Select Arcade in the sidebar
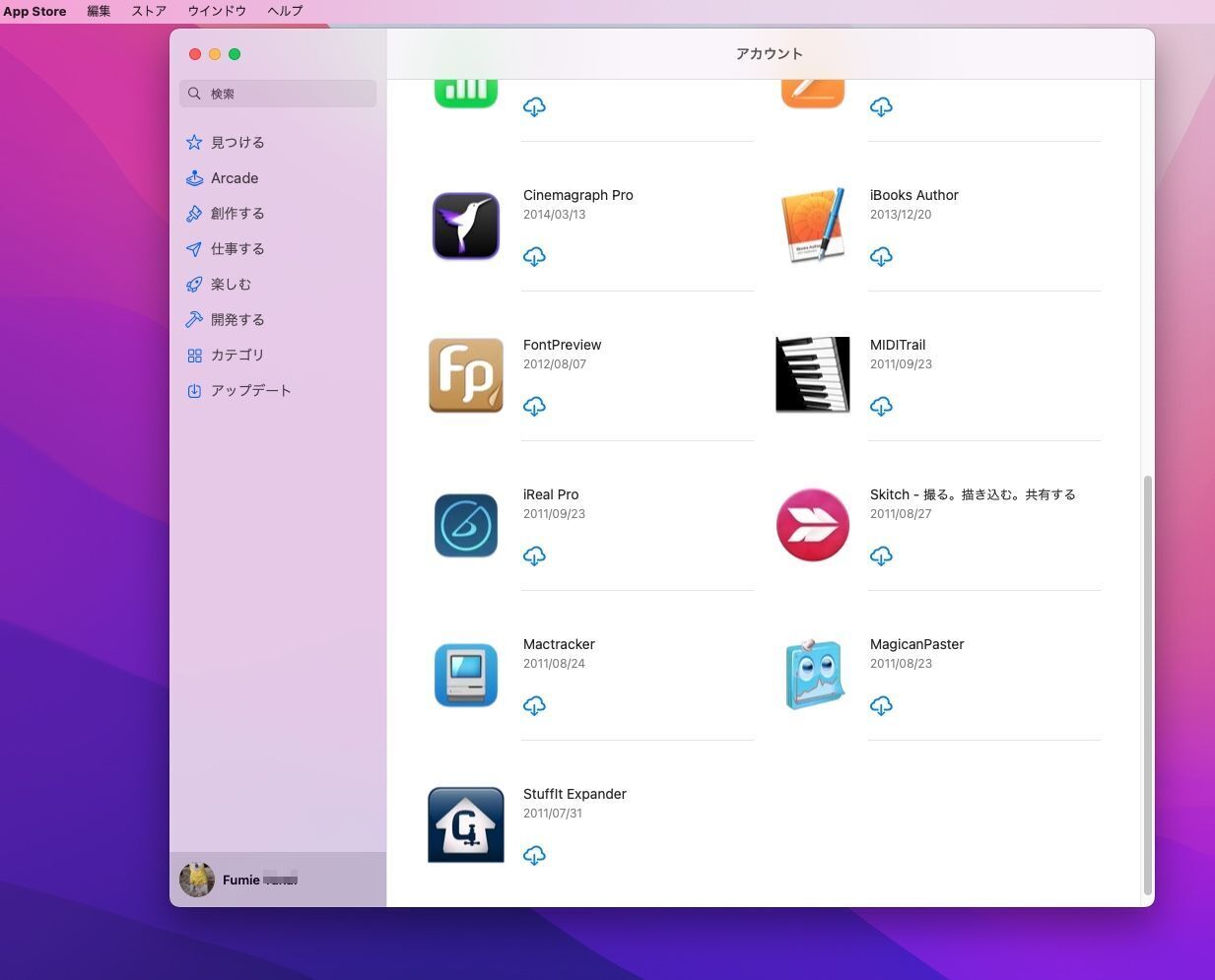The image size is (1215, 980). 234,178
